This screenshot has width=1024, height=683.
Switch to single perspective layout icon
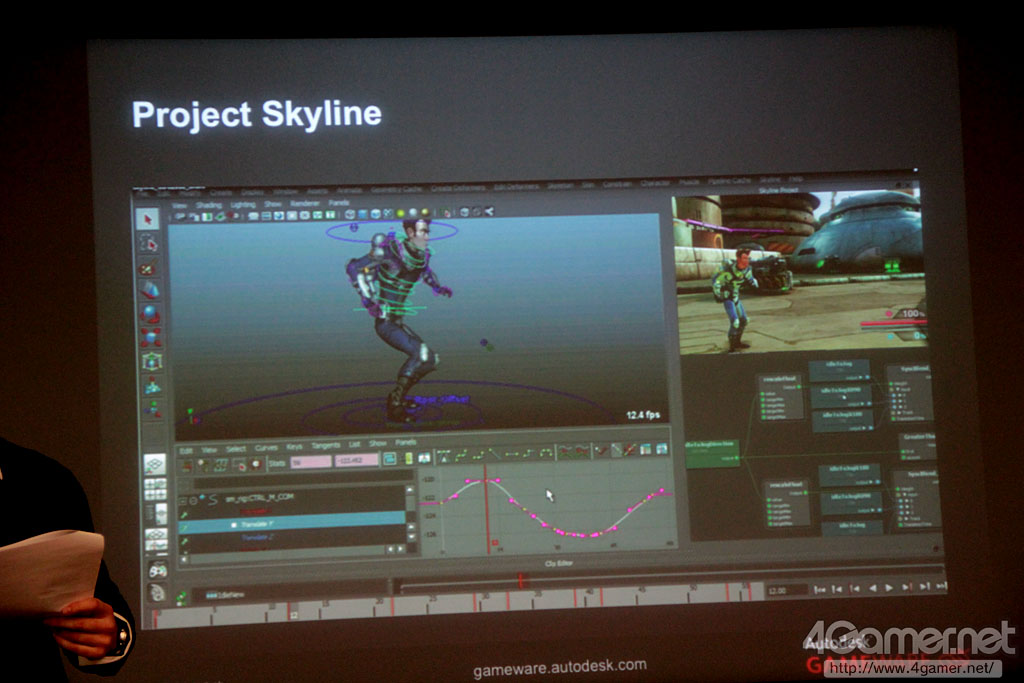point(155,464)
